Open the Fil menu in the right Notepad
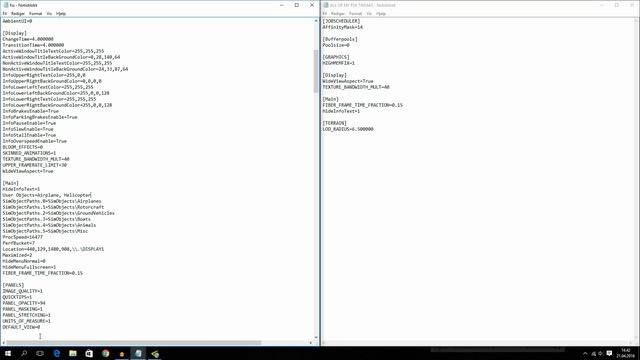Screen dimensions: 640x360 pos(325,13)
